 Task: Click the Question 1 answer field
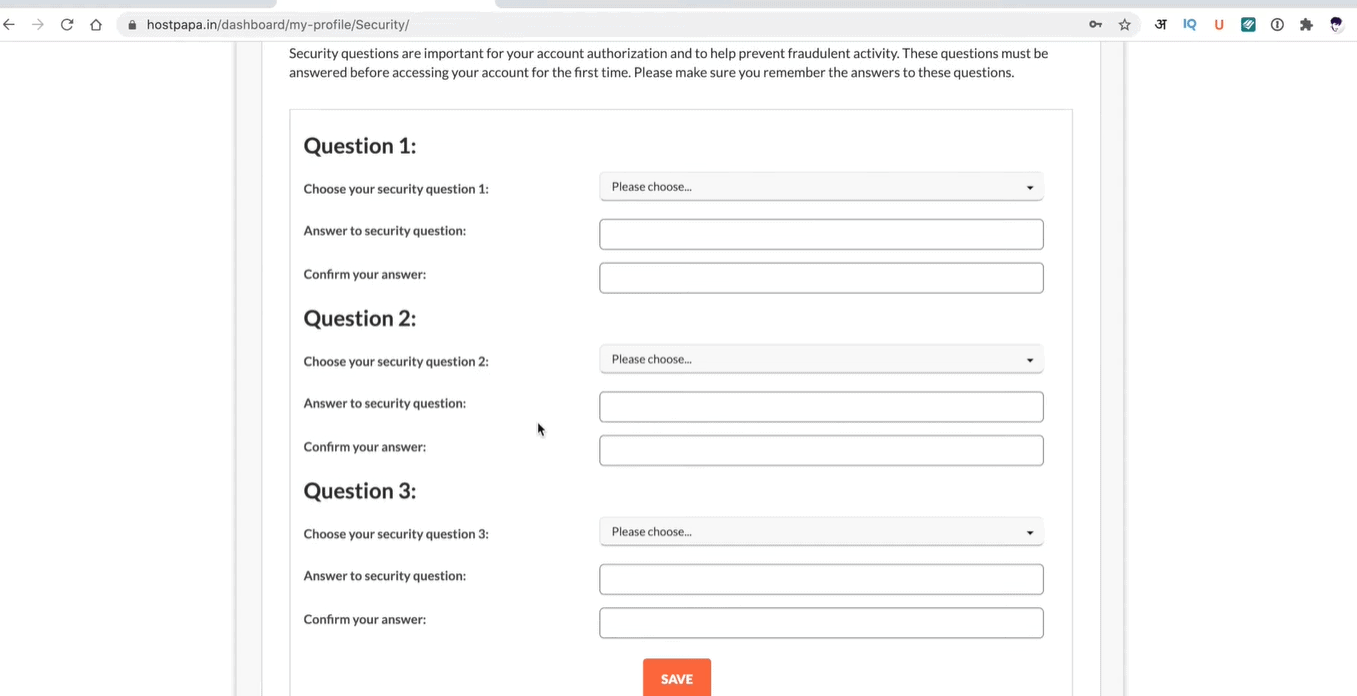click(821, 234)
